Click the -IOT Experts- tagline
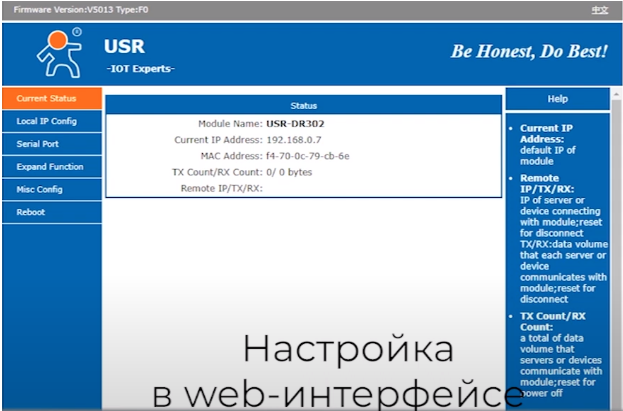 coord(141,69)
